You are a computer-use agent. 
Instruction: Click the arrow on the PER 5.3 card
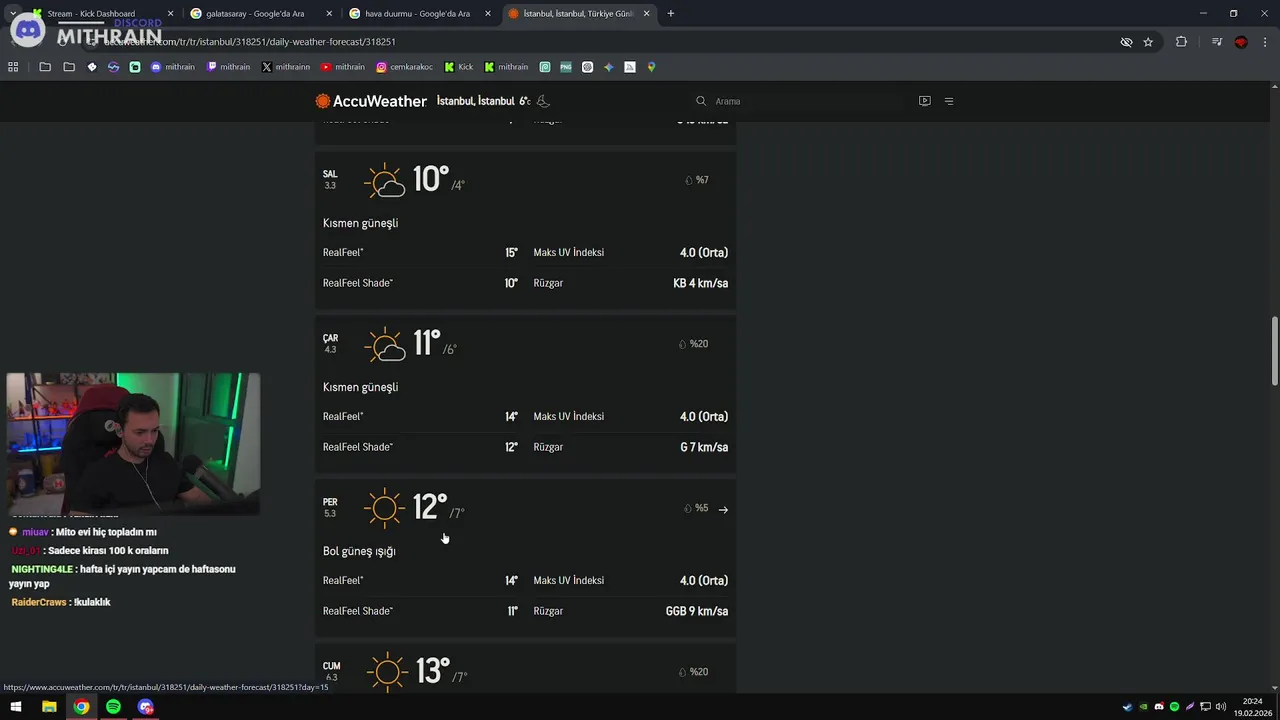[723, 509]
